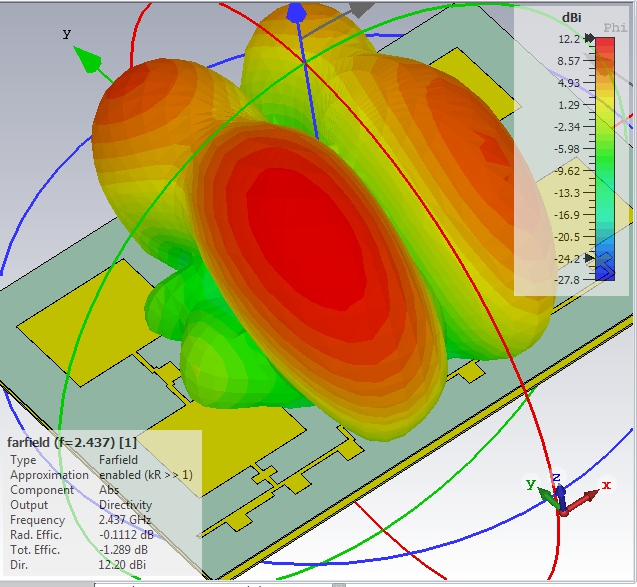Select the dBi unit label above scale
The height and width of the screenshot is (587, 637).
(x=572, y=18)
